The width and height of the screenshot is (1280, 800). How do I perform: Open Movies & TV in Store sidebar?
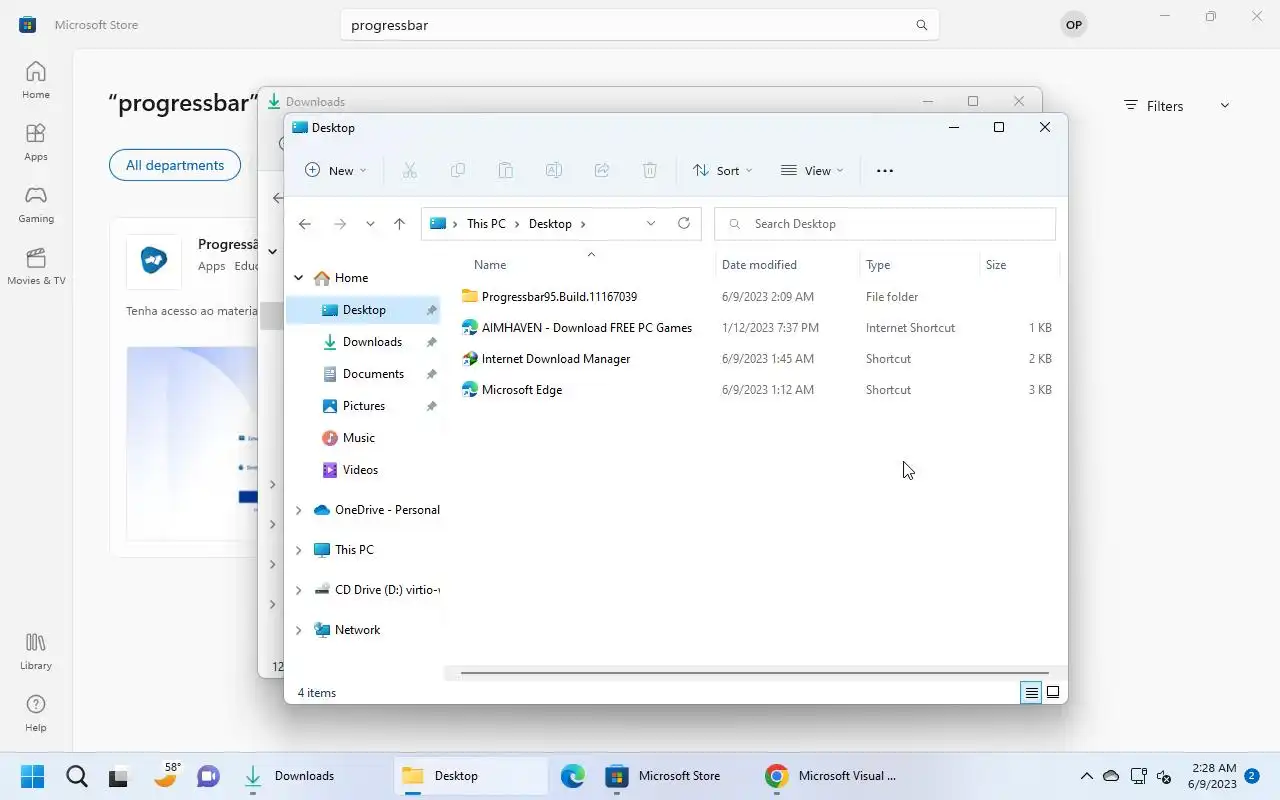pyautogui.click(x=36, y=266)
